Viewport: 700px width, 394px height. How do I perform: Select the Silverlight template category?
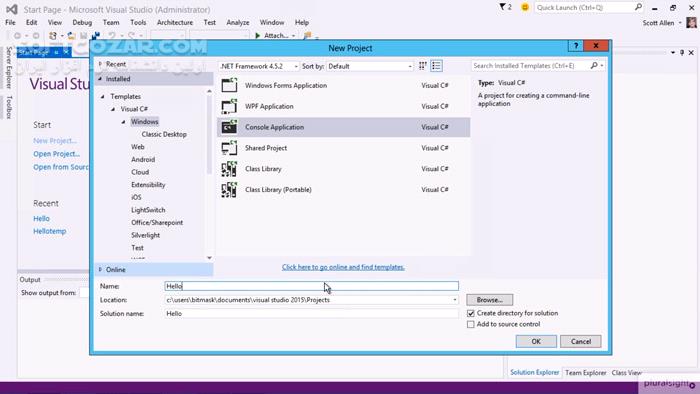(x=146, y=235)
